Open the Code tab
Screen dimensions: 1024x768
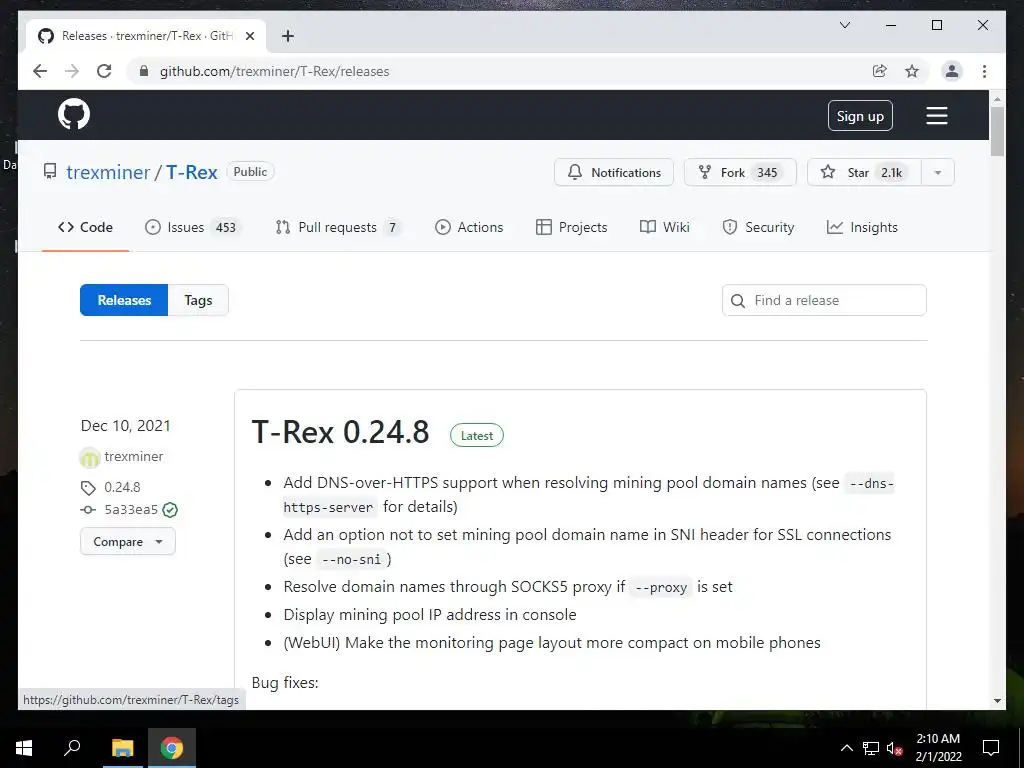86,227
